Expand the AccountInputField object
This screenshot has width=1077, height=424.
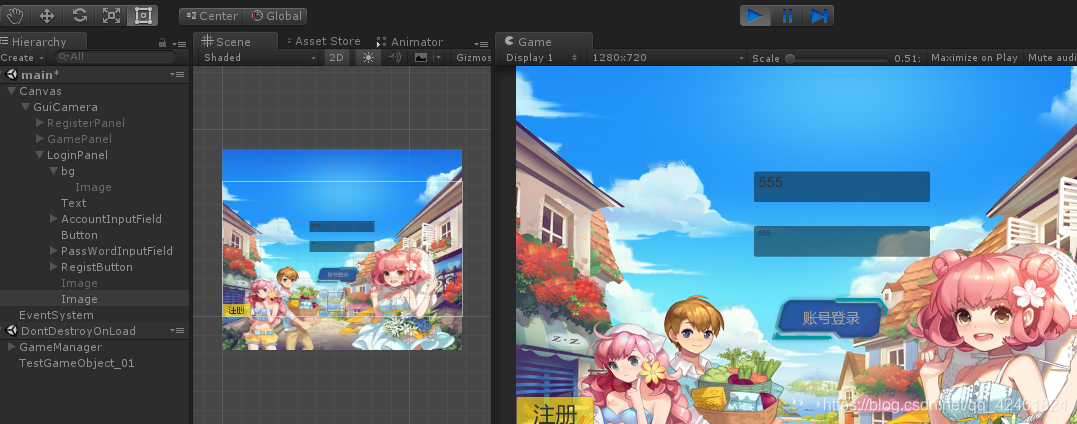[x=54, y=219]
